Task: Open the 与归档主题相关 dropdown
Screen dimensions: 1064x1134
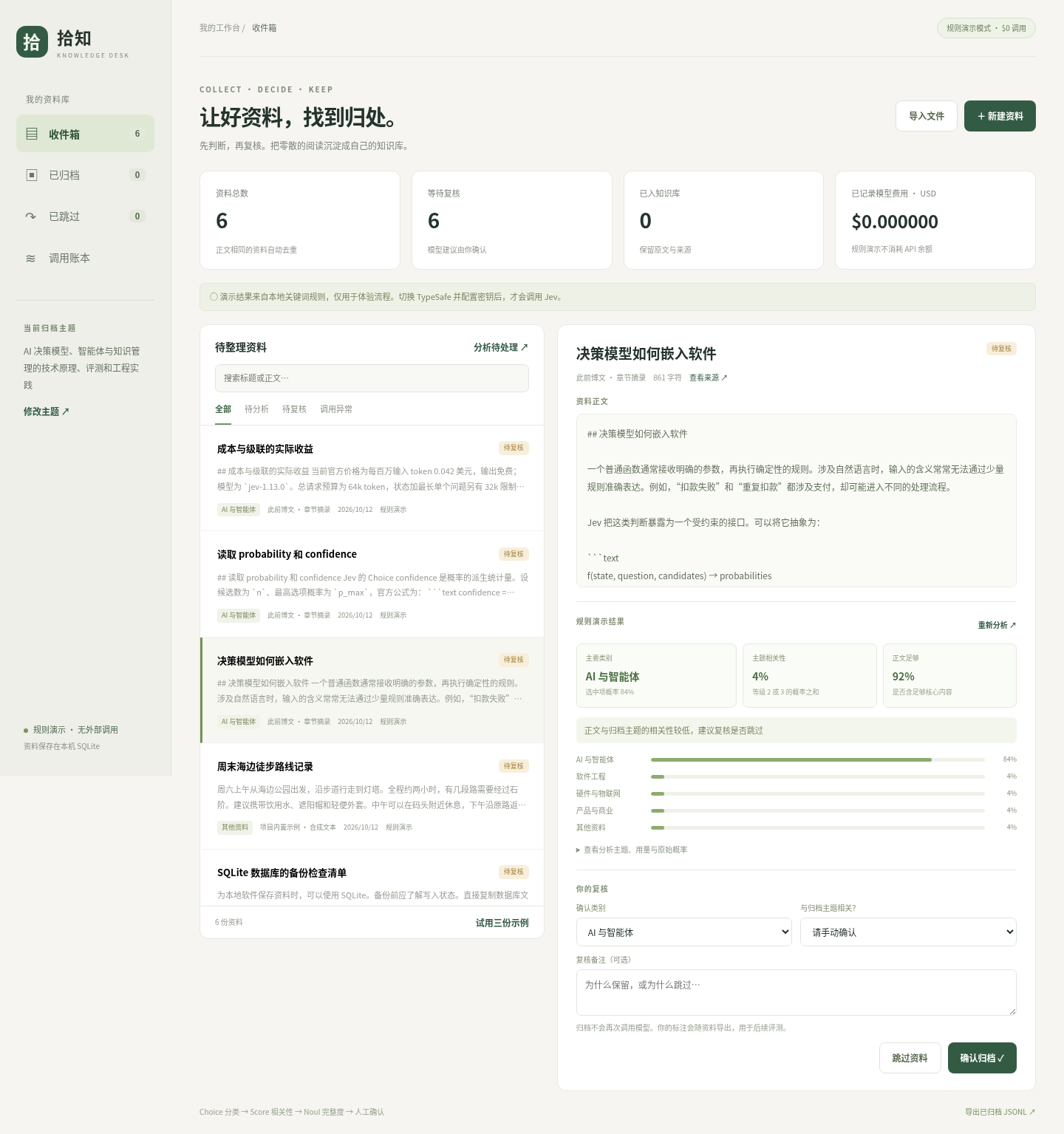Action: point(908,932)
